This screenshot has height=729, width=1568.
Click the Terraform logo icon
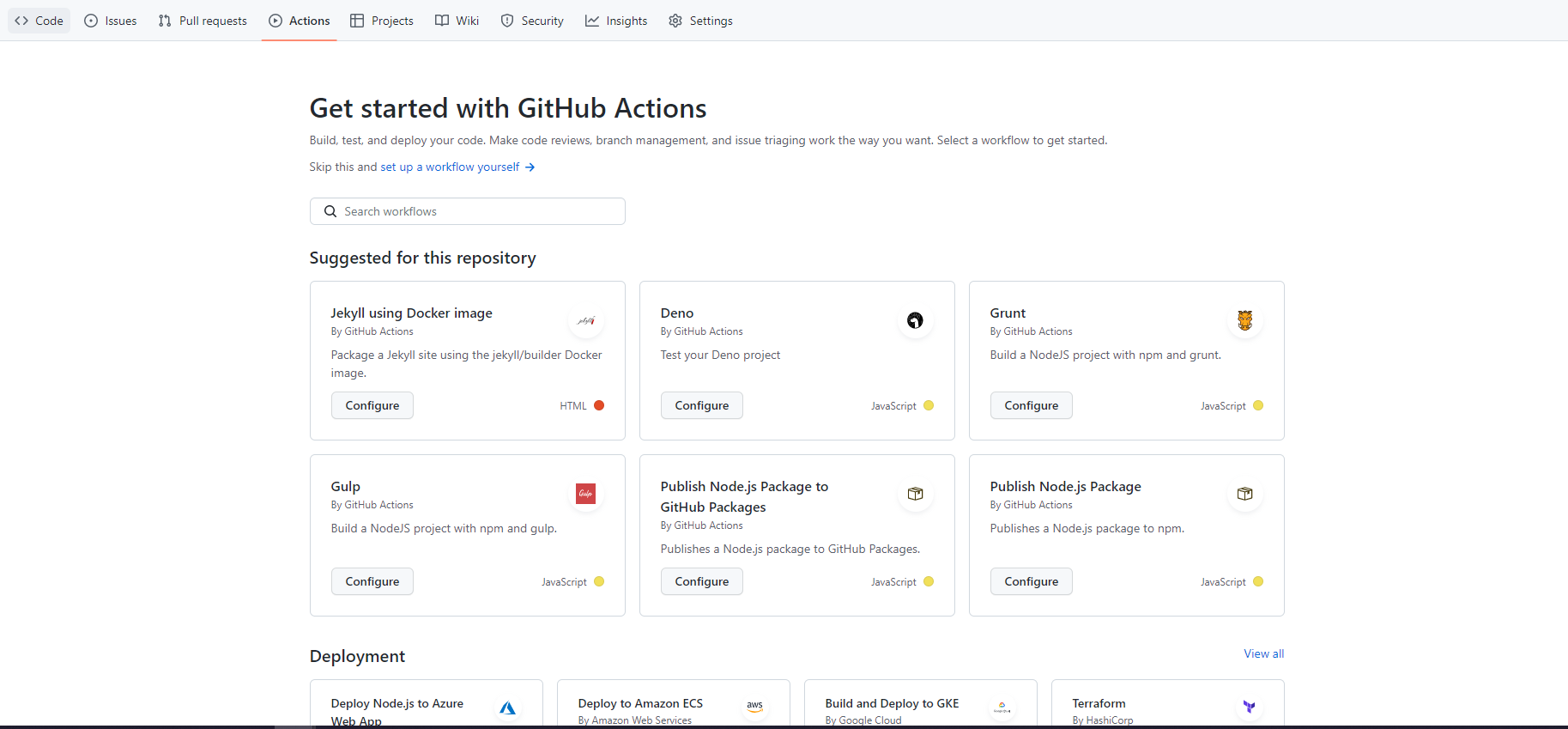click(1250, 707)
